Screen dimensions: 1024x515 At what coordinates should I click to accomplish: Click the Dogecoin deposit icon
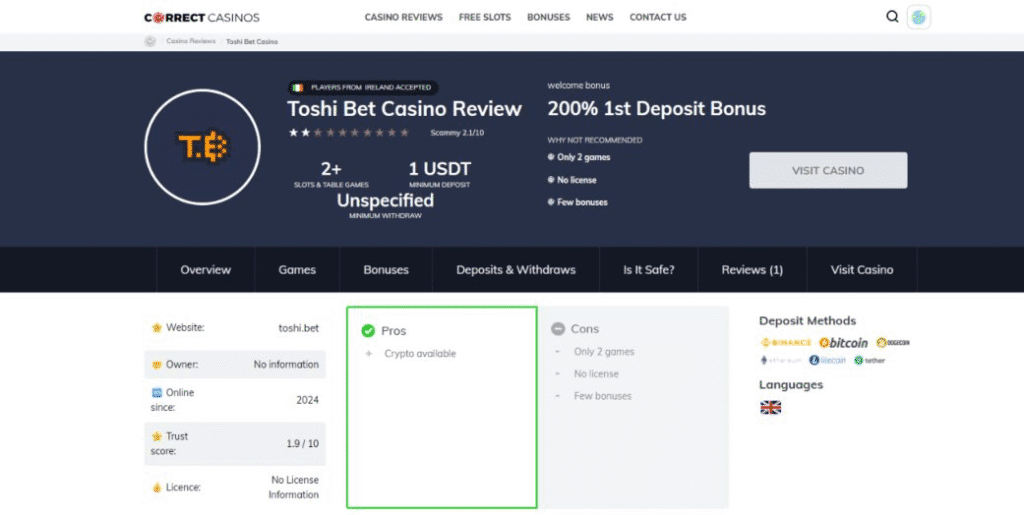point(893,343)
